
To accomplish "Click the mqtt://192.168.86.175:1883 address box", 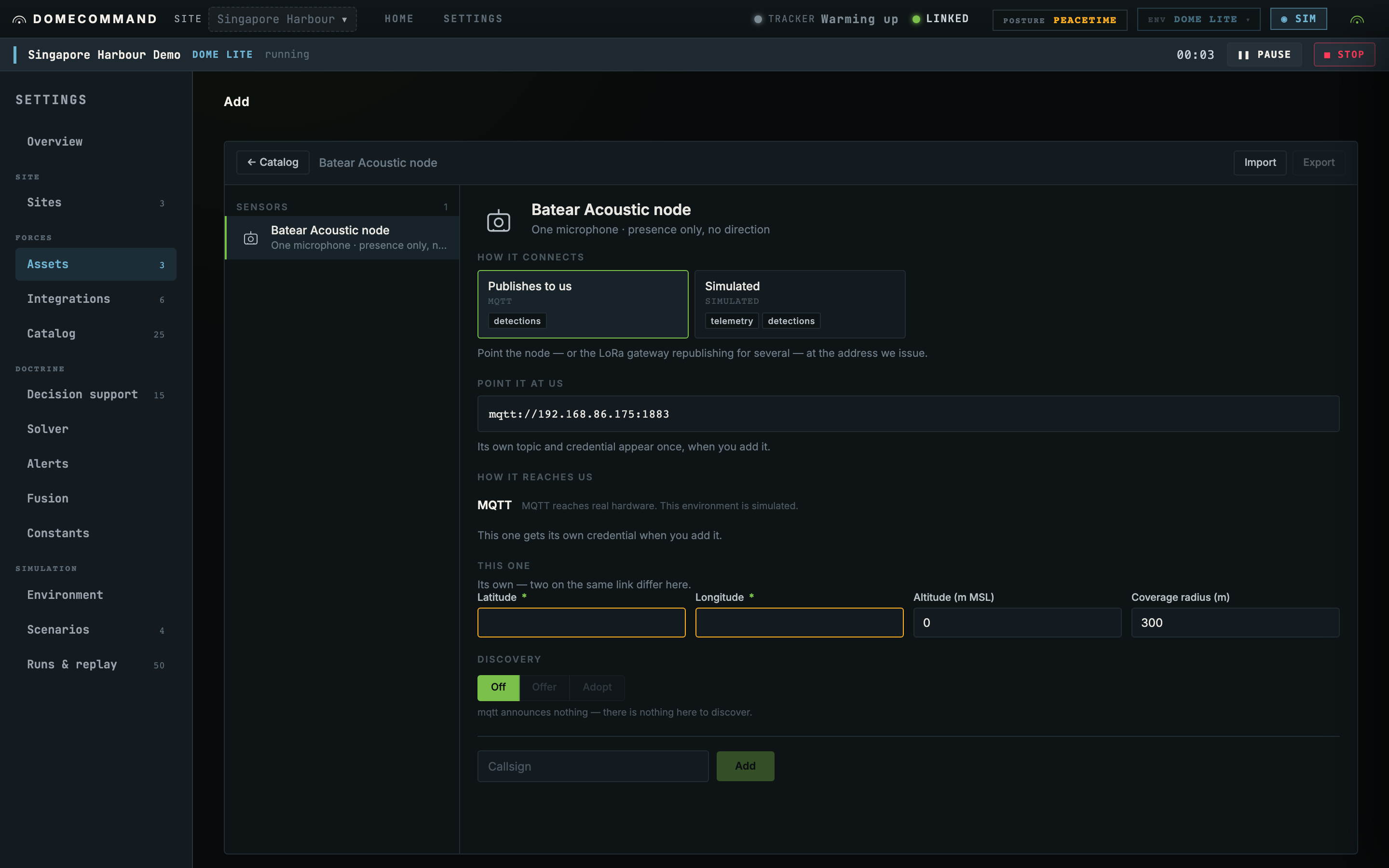I will [x=908, y=414].
